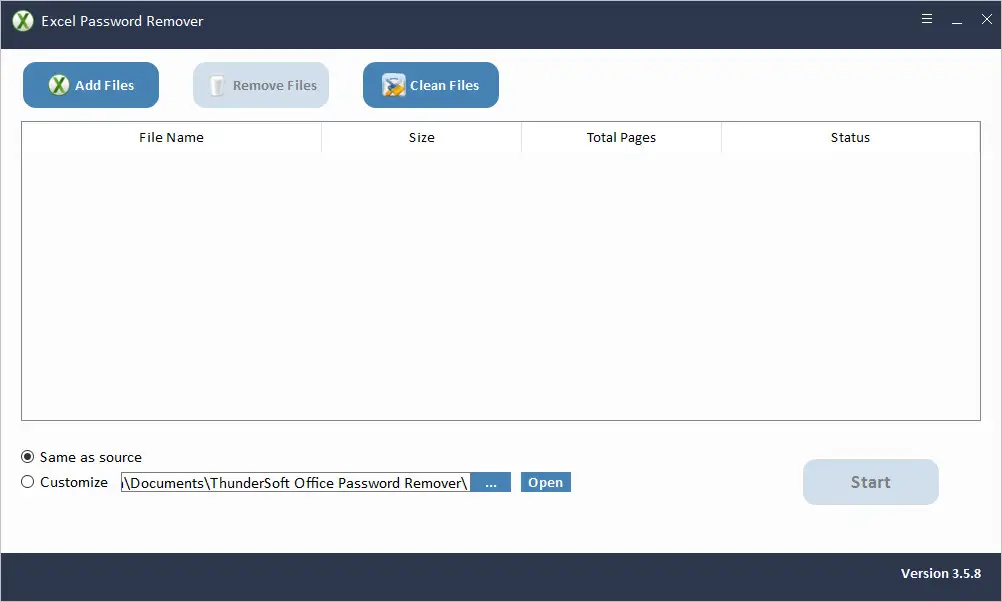
Task: Enable the Customize destination setting
Action: point(27,482)
